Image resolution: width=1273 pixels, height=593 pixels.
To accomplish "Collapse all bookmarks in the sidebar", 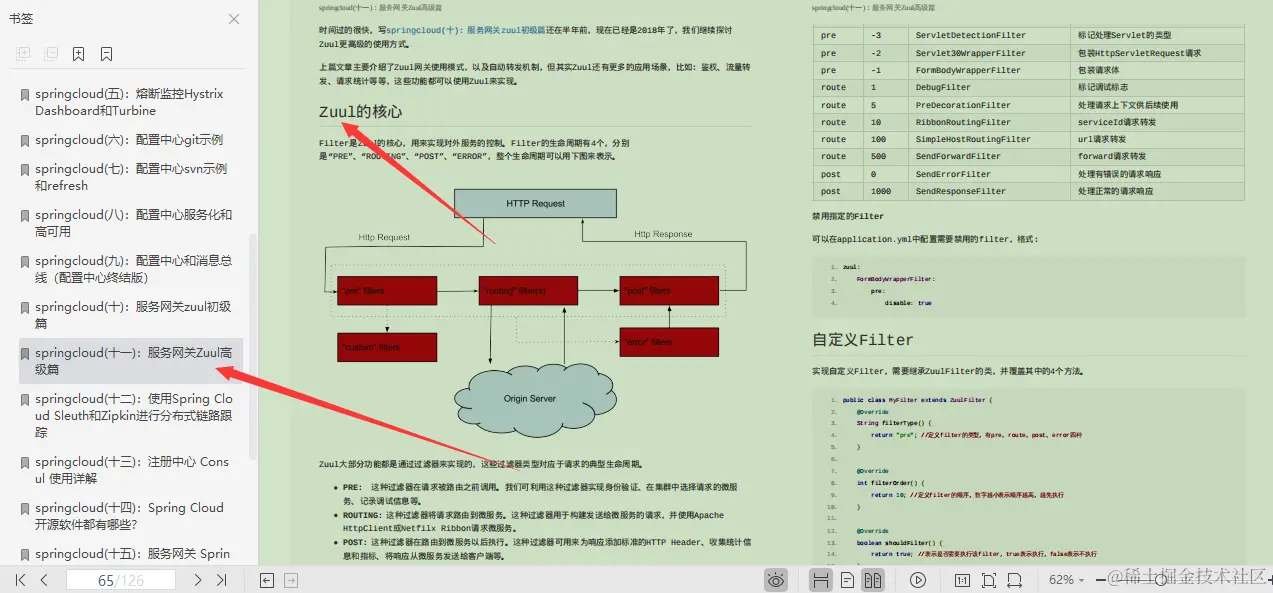I will (50, 53).
